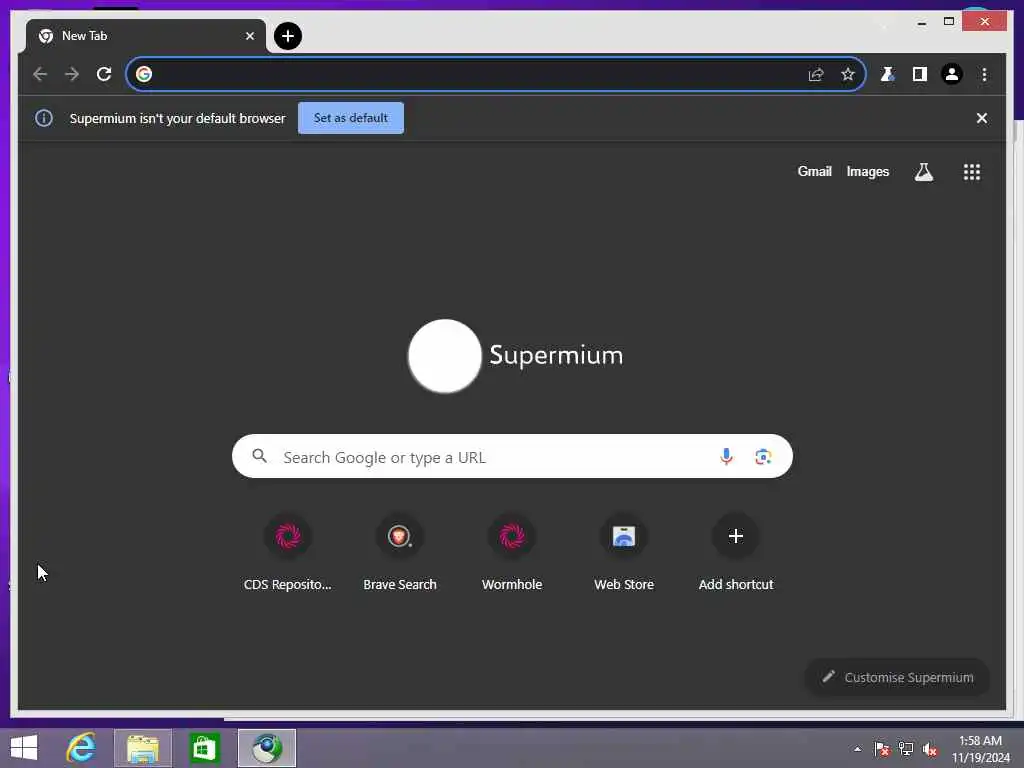Open a new tab with plus button
Image resolution: width=1024 pixels, height=768 pixels.
click(287, 36)
